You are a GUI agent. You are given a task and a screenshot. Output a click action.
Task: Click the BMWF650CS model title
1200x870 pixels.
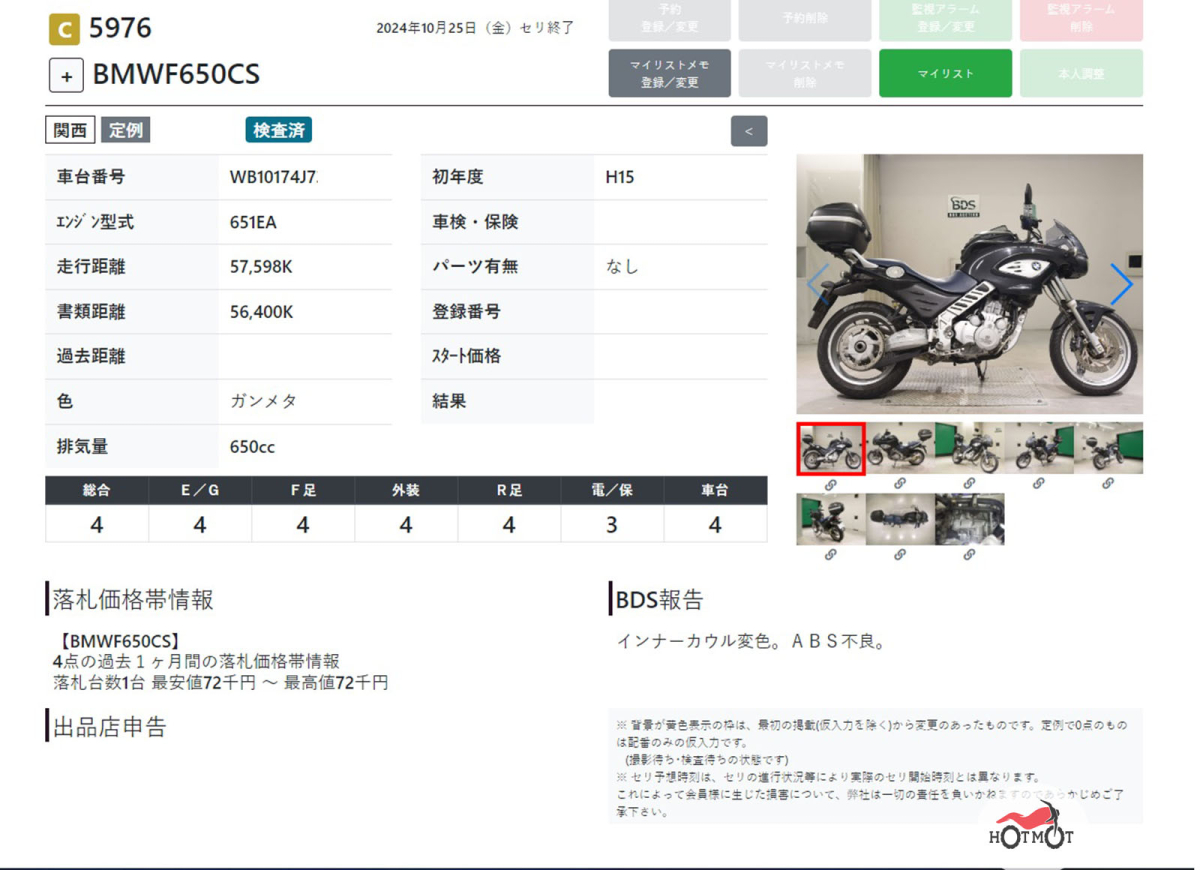coord(176,75)
